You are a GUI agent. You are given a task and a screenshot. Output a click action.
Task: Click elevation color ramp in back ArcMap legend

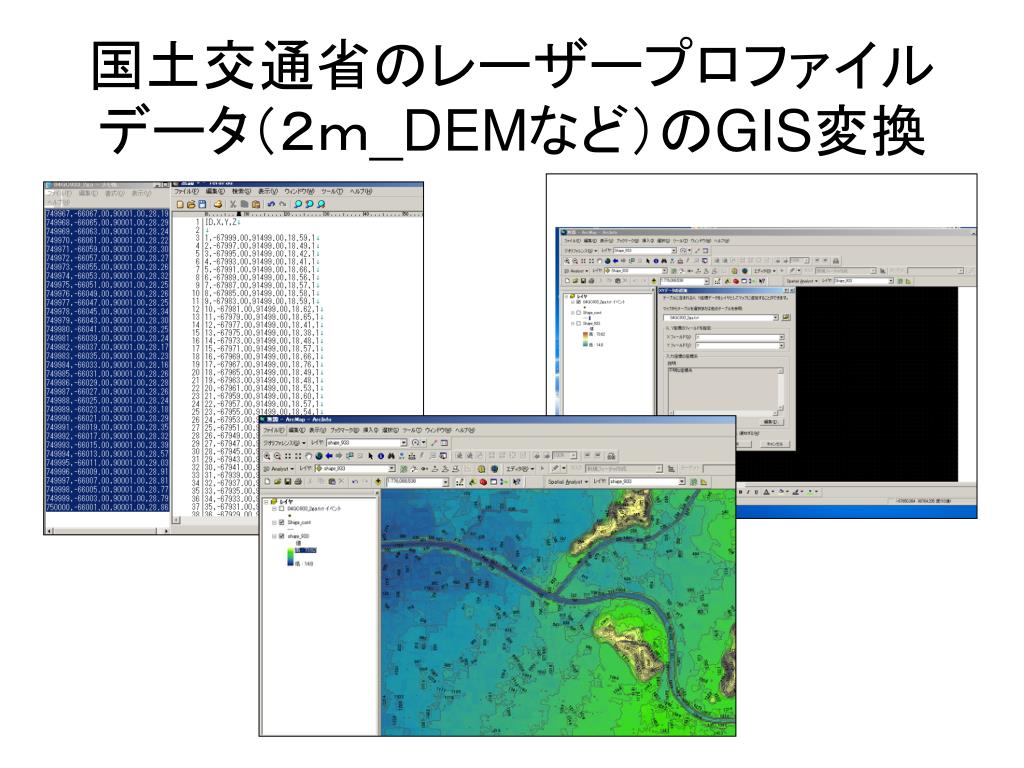(x=585, y=340)
